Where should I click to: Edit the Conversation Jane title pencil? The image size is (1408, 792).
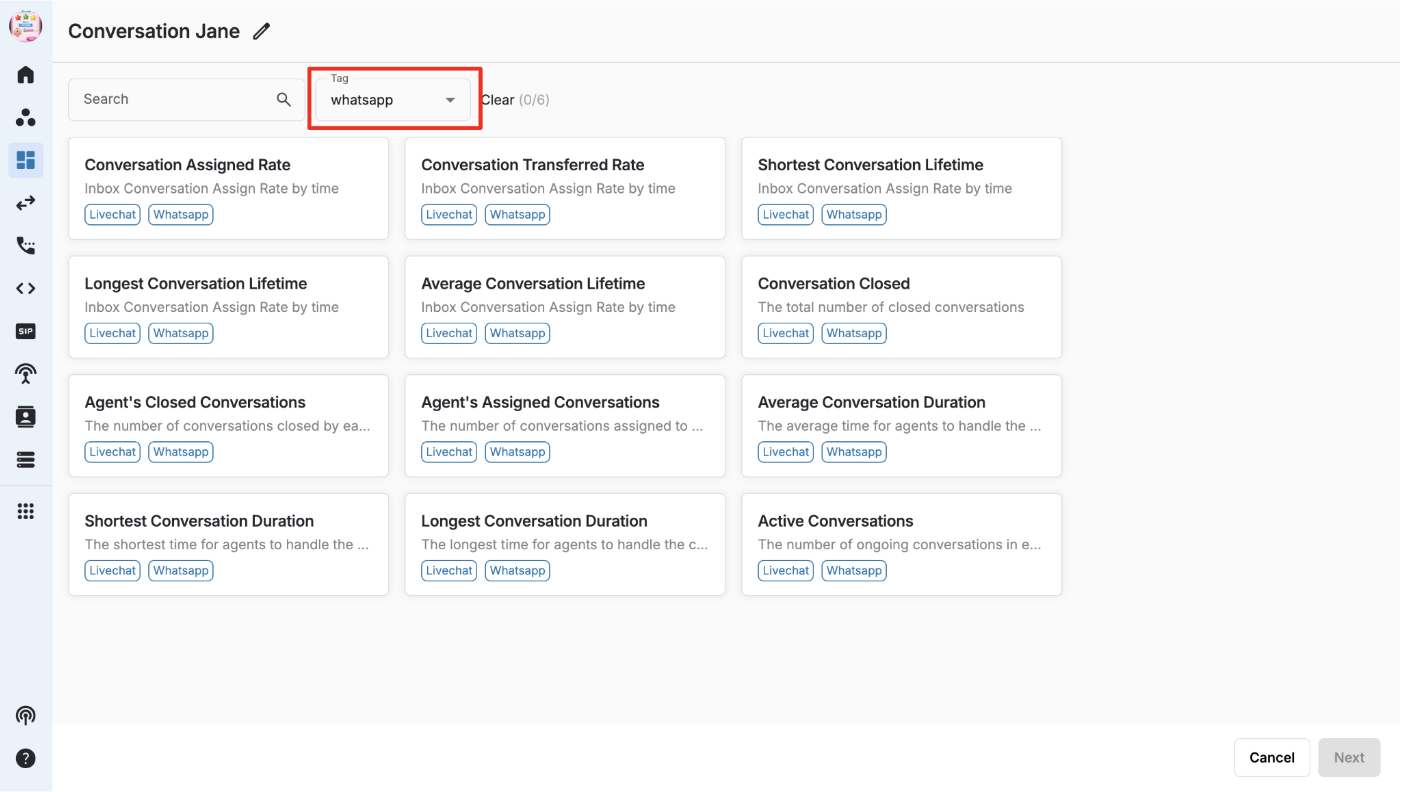(261, 31)
